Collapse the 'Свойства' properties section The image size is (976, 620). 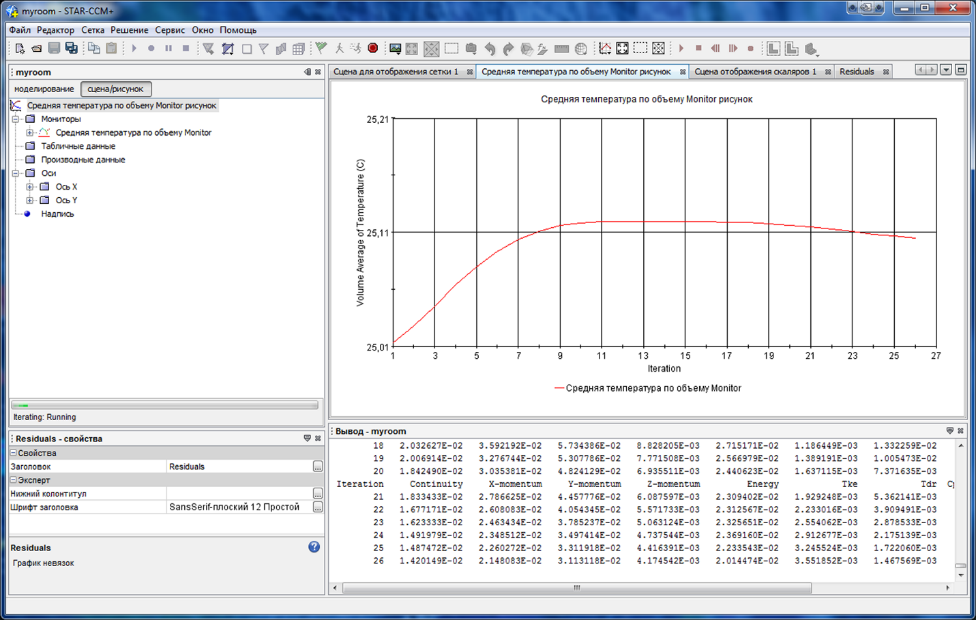[14, 453]
